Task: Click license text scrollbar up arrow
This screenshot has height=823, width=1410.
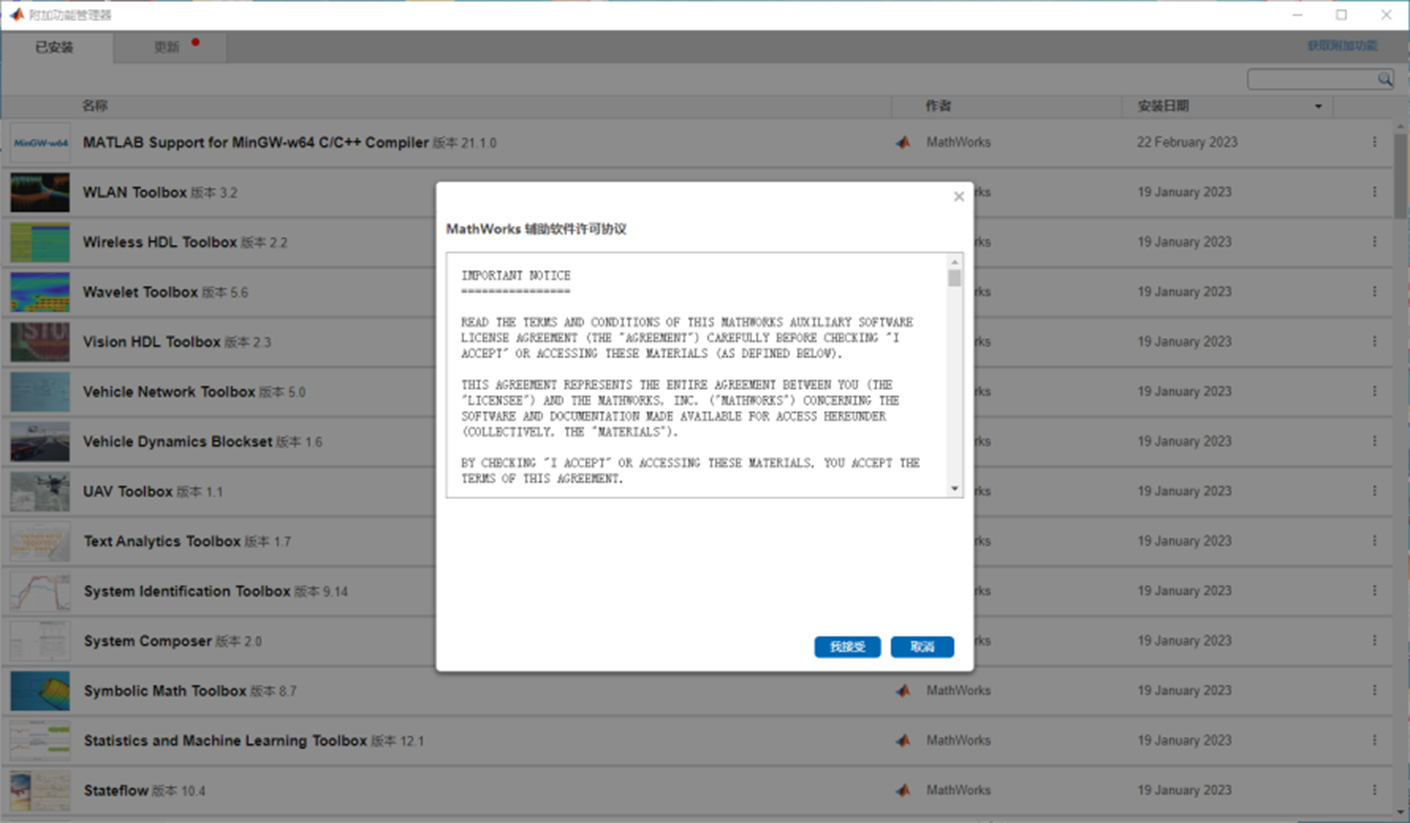Action: point(955,261)
